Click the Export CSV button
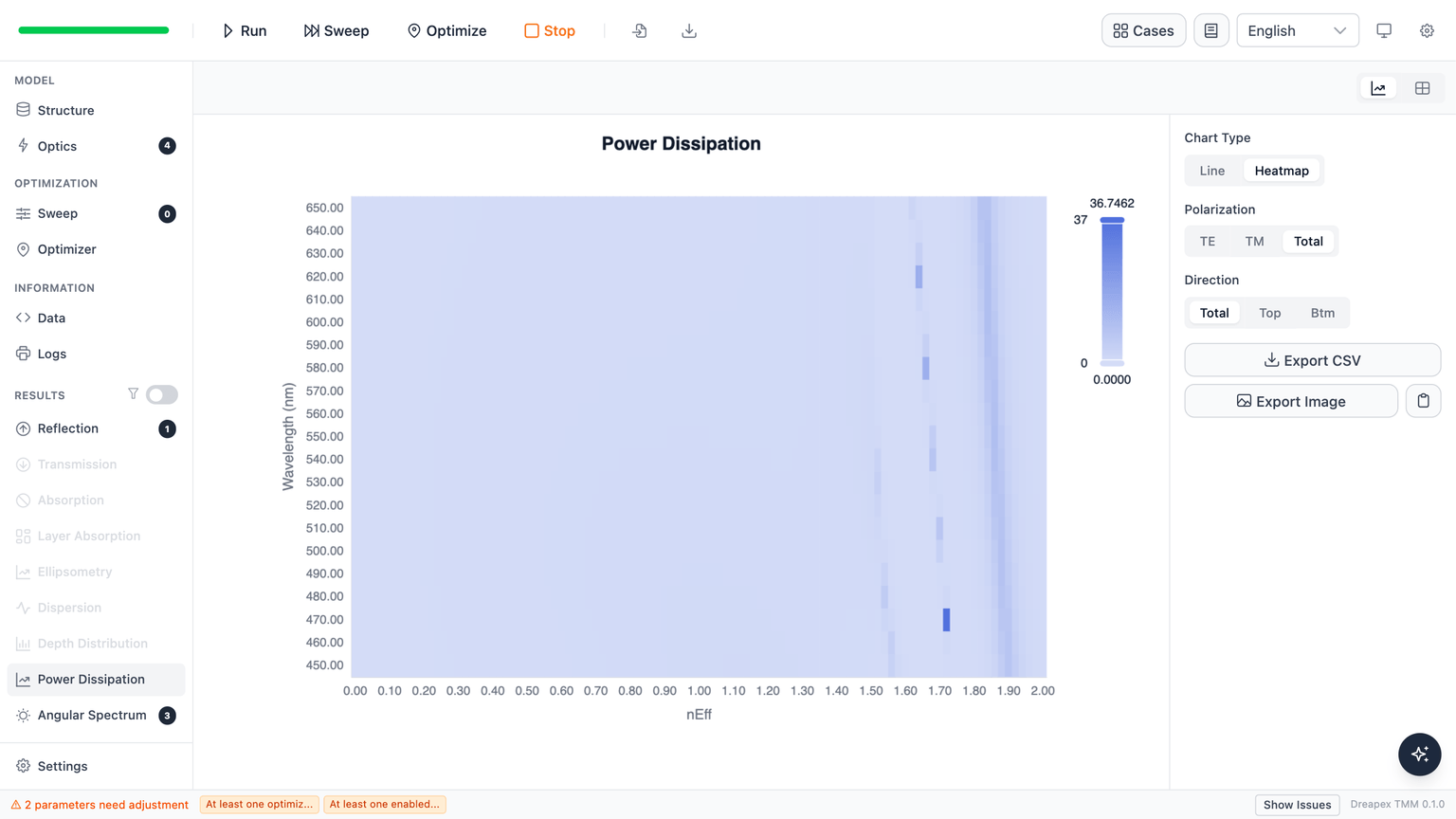The image size is (1456, 819). click(x=1312, y=360)
